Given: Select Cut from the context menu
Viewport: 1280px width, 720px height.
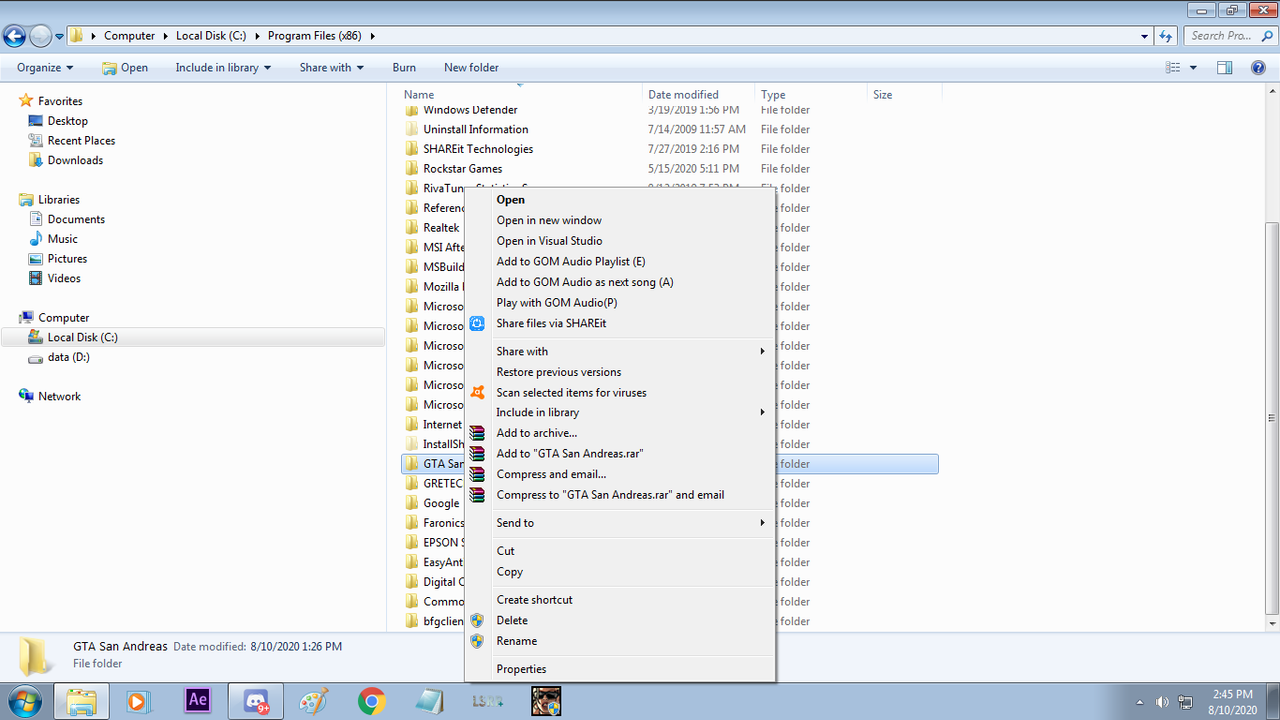Looking at the screenshot, I should coord(506,551).
